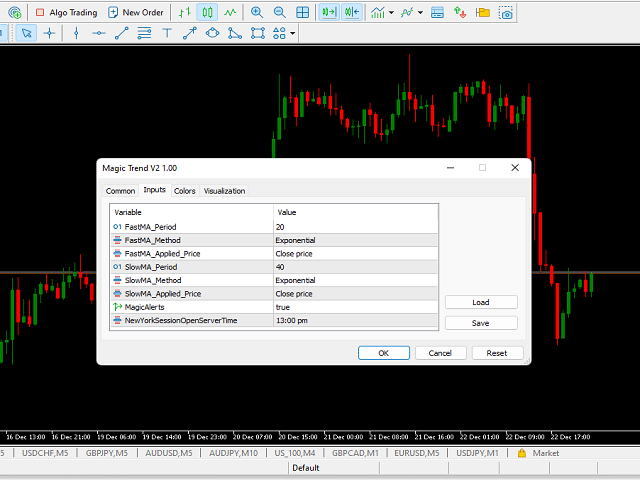
Task: Open the indicators list icon
Action: [x=378, y=13]
